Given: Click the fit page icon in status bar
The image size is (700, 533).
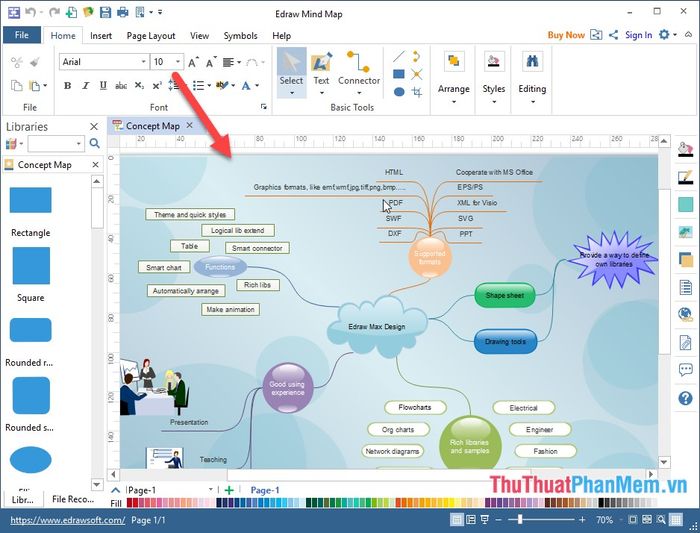Looking at the screenshot, I should [x=632, y=520].
